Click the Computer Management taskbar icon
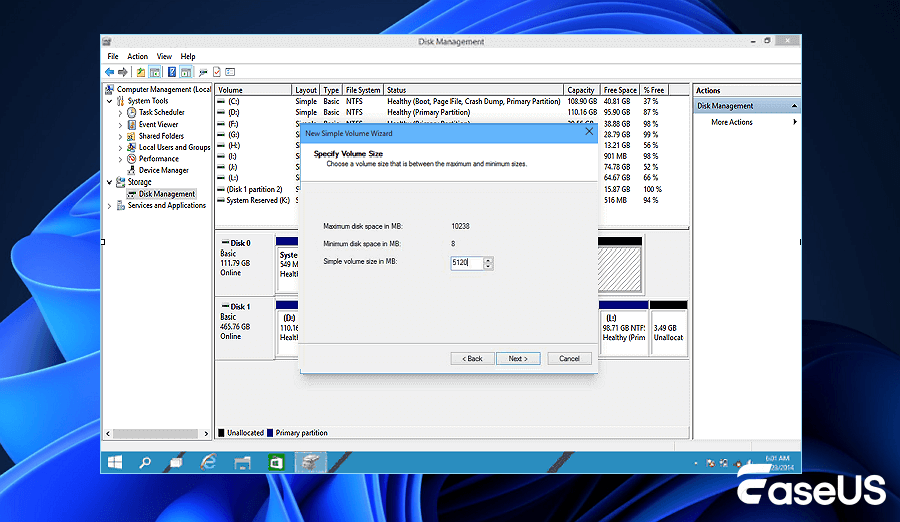This screenshot has width=900, height=522. click(x=311, y=462)
